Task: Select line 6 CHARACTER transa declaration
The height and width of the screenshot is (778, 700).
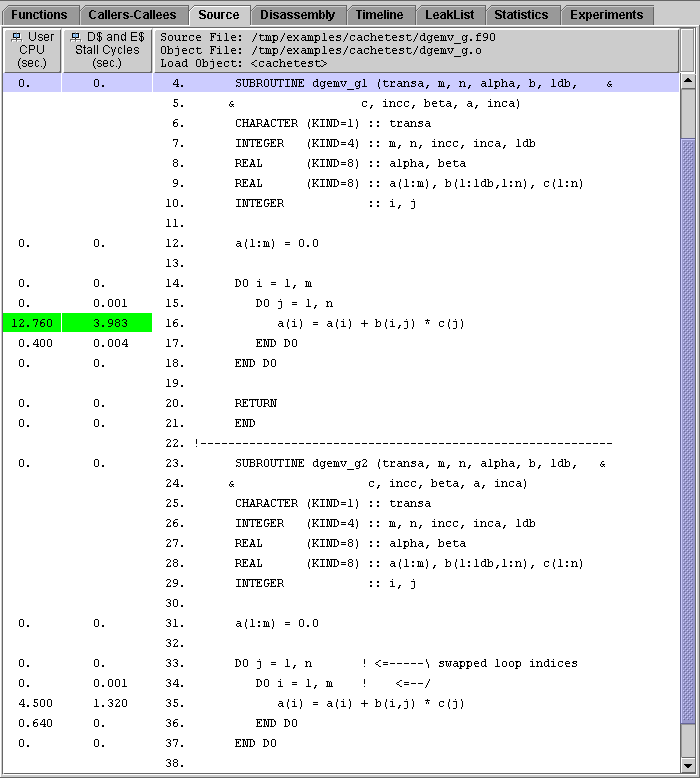Action: [333, 124]
